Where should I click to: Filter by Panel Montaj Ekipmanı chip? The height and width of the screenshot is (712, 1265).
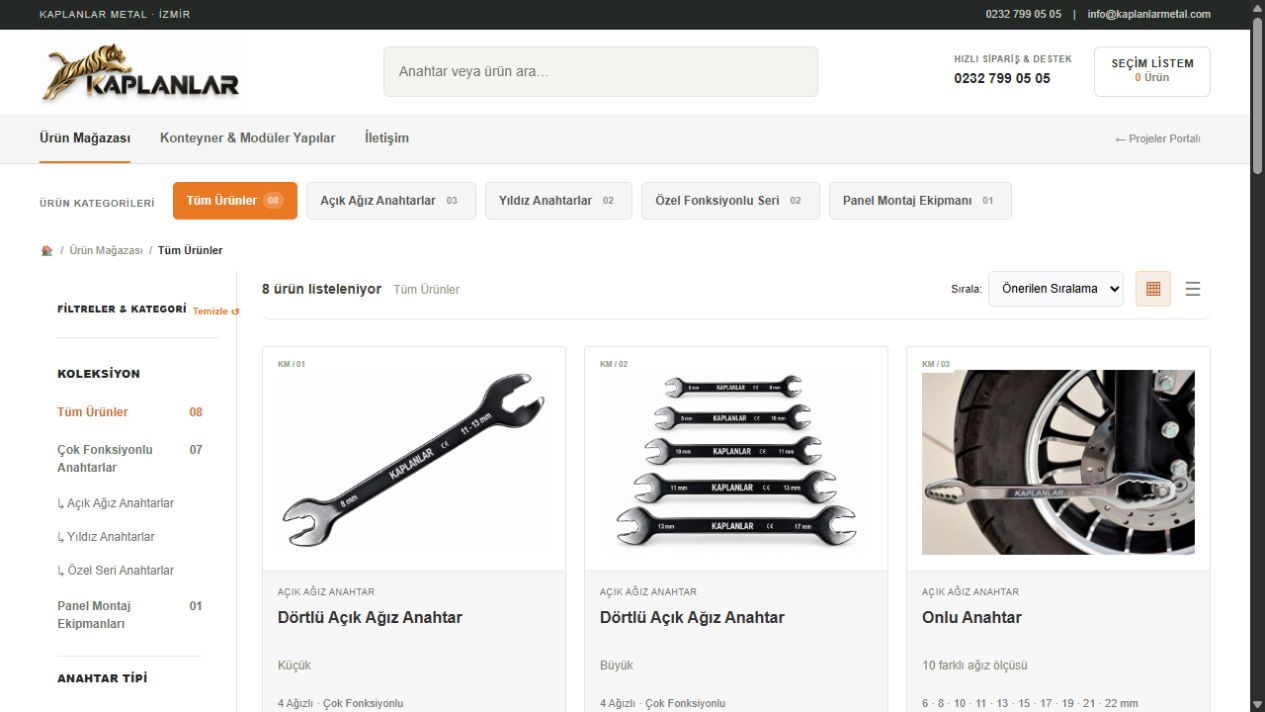pos(920,201)
